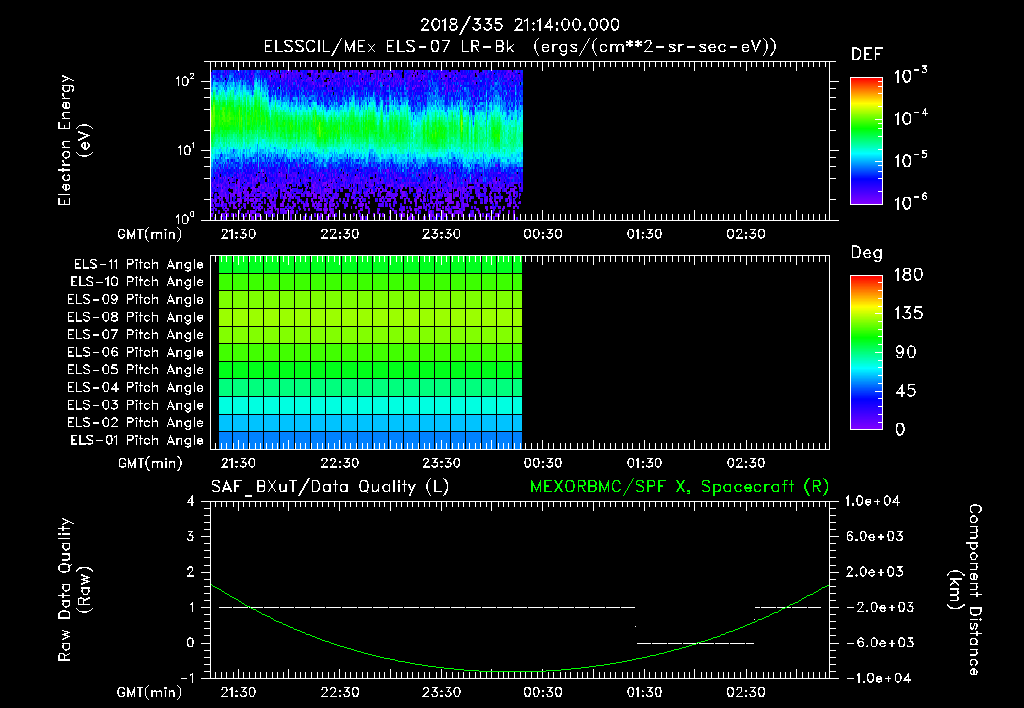Image resolution: width=1024 pixels, height=708 pixels.
Task: Pick the ELS-06 Pitch Angle row label
Action: click(134, 352)
